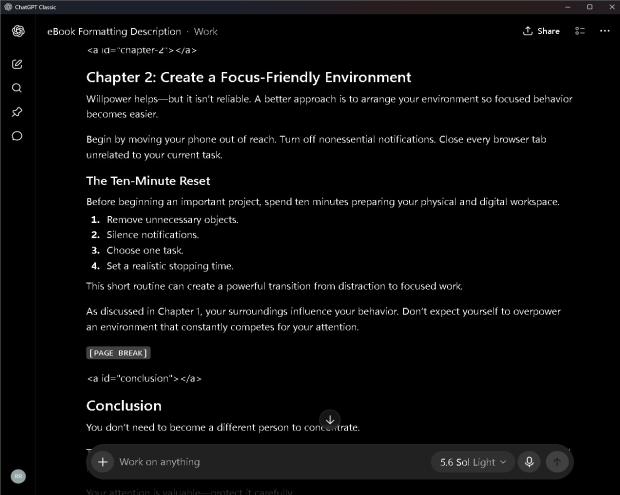Toggle the list view icon beside Share
620x495 pixels.
tap(580, 31)
